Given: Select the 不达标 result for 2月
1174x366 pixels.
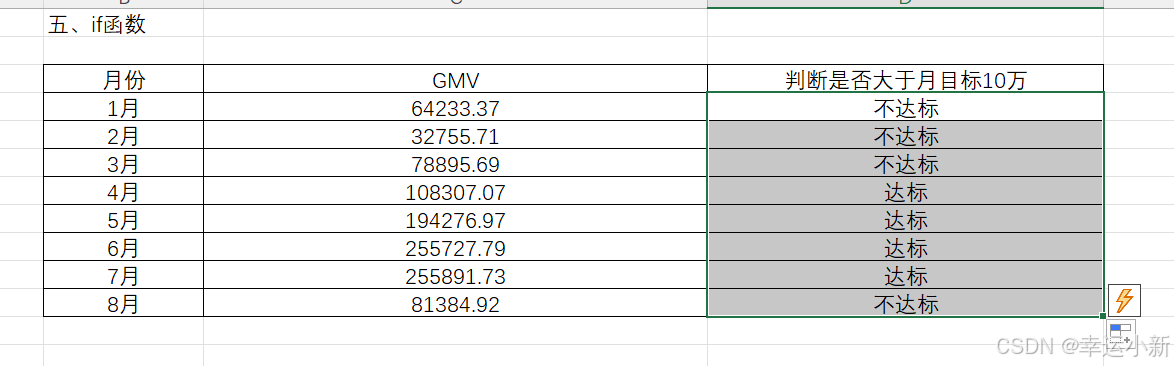Looking at the screenshot, I should [x=905, y=135].
